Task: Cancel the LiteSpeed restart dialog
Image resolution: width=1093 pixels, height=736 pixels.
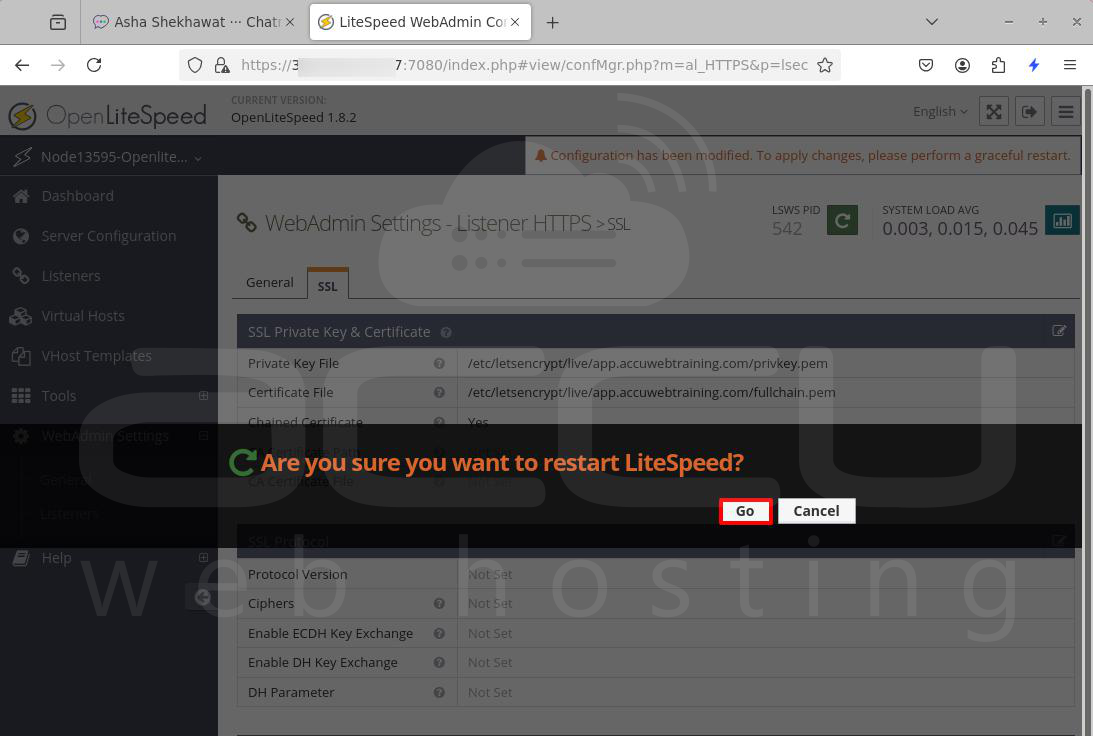Action: [816, 511]
